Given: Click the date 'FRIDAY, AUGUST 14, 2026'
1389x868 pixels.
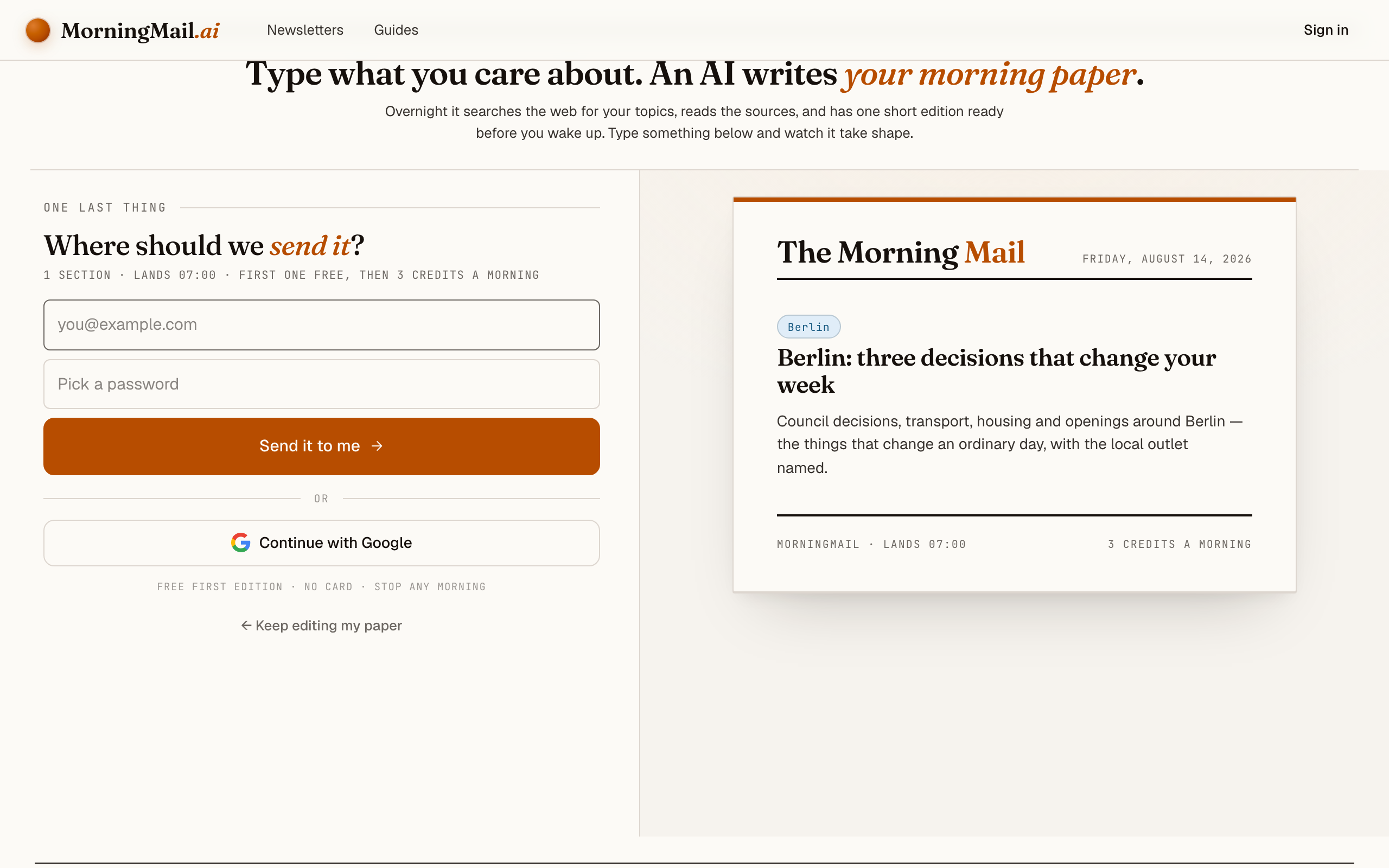Looking at the screenshot, I should click(1167, 259).
